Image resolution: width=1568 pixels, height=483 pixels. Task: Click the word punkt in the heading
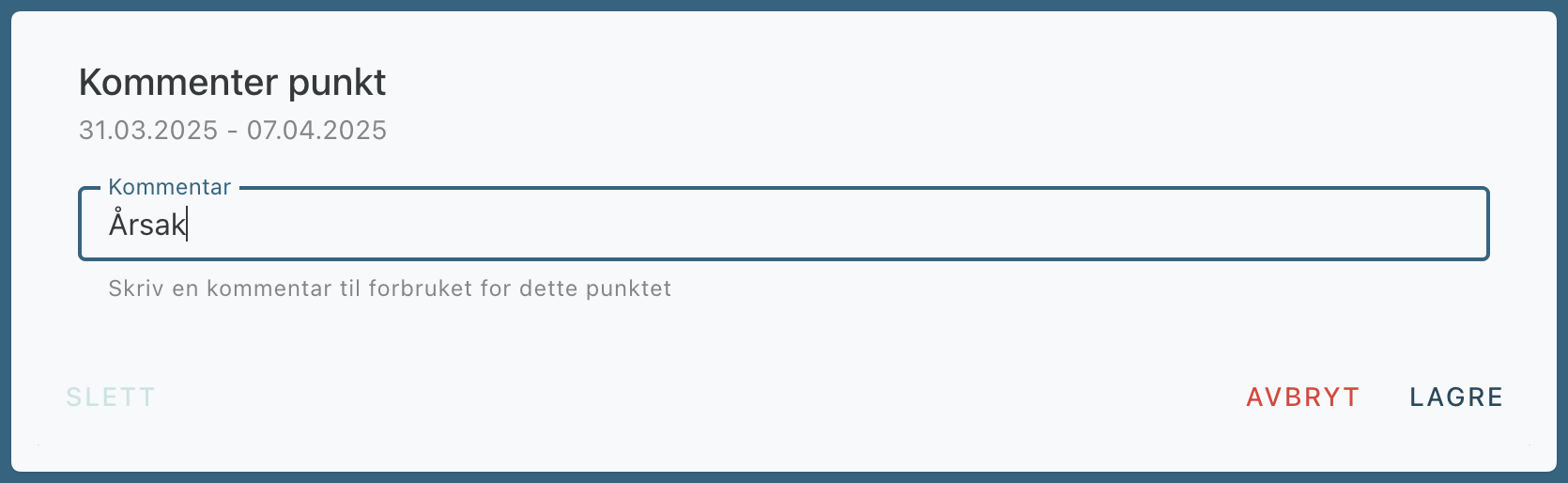click(337, 83)
